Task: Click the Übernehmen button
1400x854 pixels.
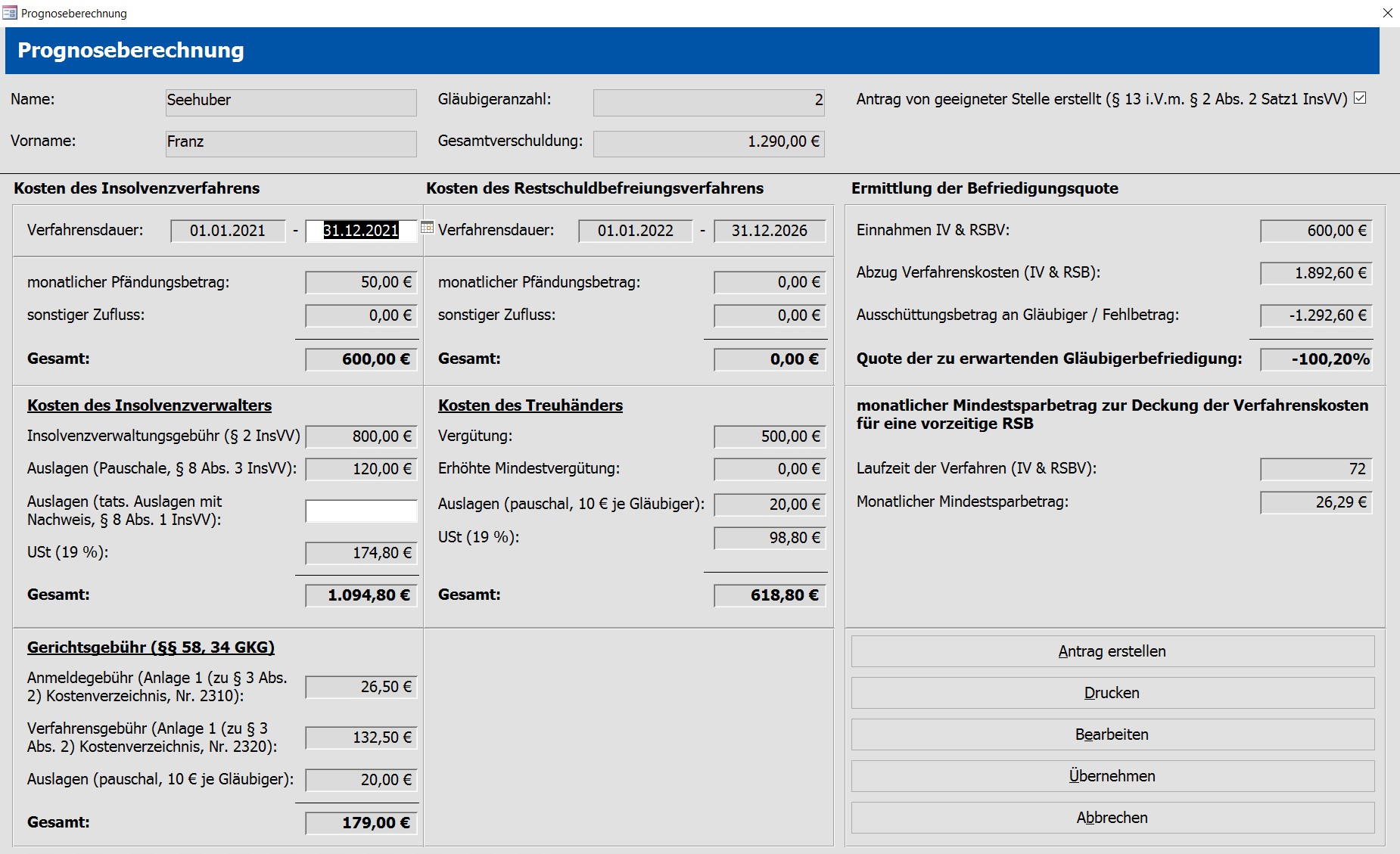Action: click(1112, 776)
